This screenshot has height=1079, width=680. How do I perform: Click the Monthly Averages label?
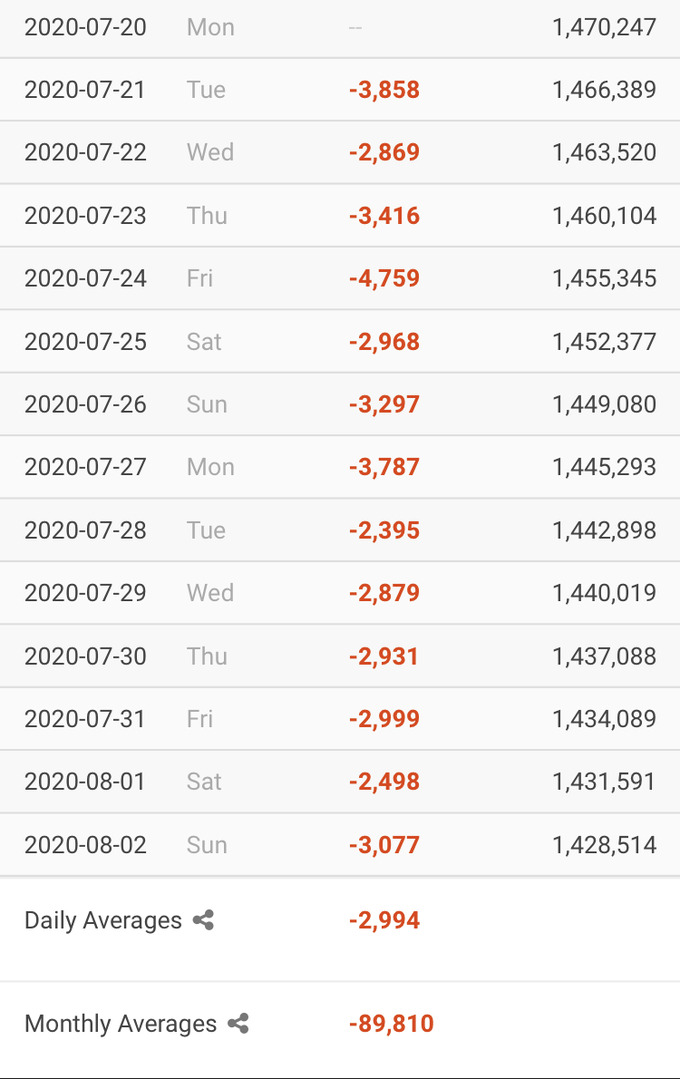[x=120, y=1024]
